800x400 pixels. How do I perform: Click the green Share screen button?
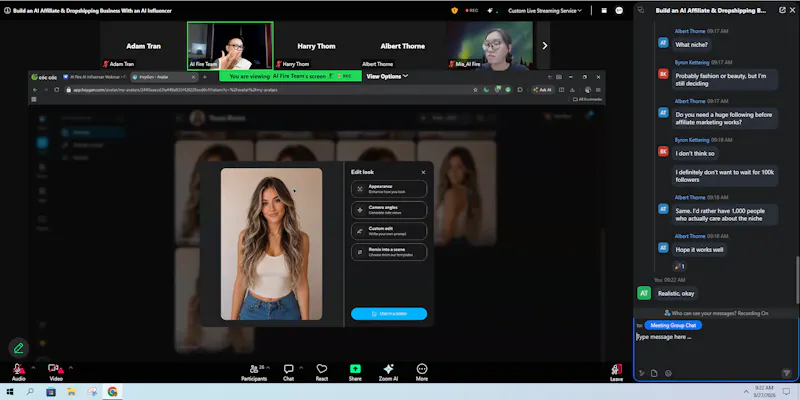coord(355,372)
